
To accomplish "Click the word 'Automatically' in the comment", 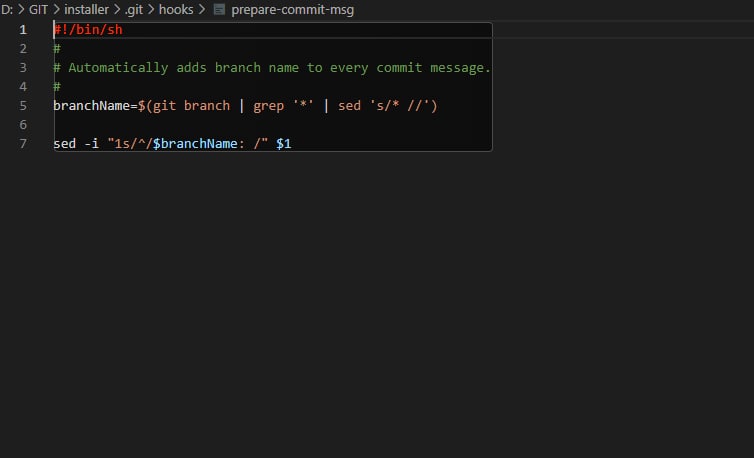I will [118, 68].
